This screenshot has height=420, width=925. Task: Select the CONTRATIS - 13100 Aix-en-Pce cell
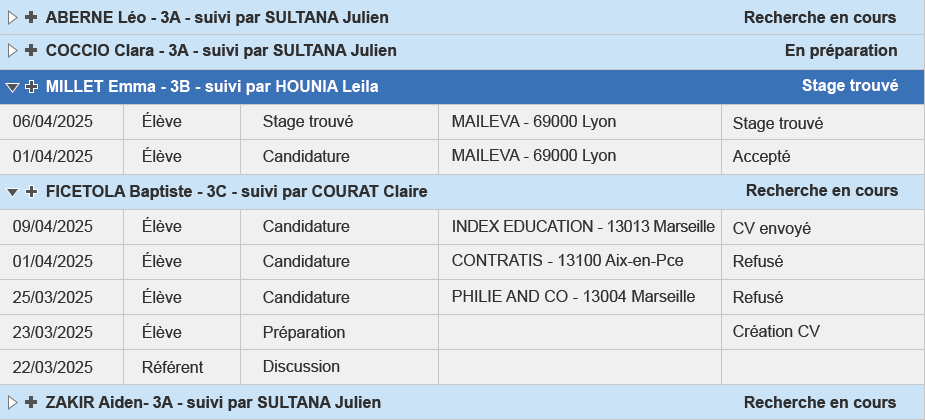(580, 262)
